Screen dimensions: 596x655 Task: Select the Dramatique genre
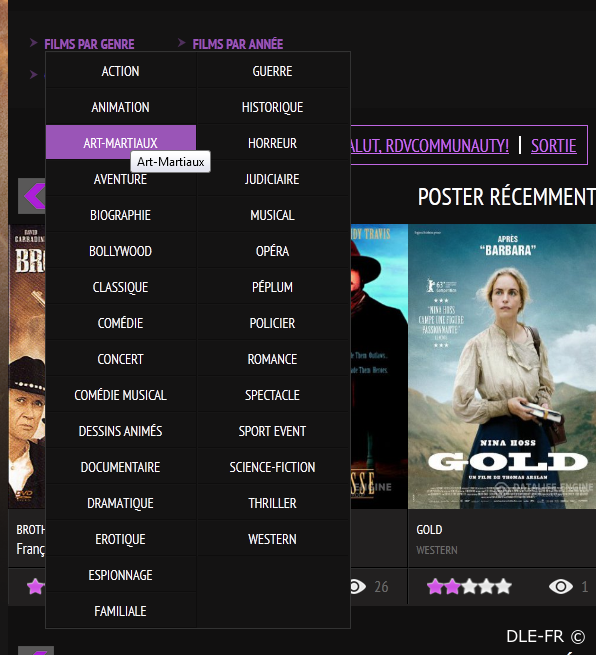point(120,503)
